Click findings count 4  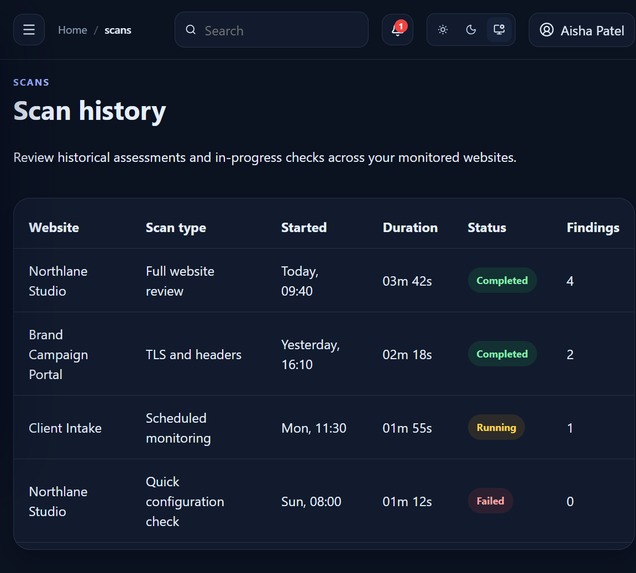(570, 281)
